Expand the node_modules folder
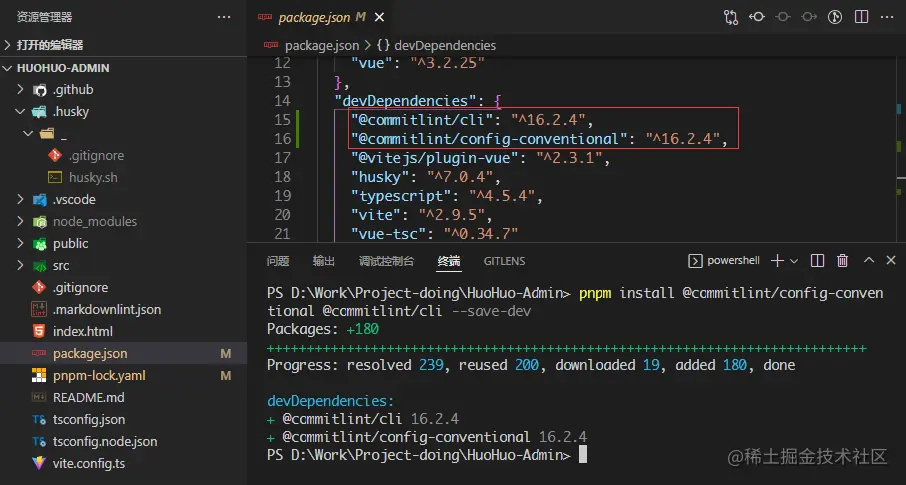 click(x=95, y=221)
